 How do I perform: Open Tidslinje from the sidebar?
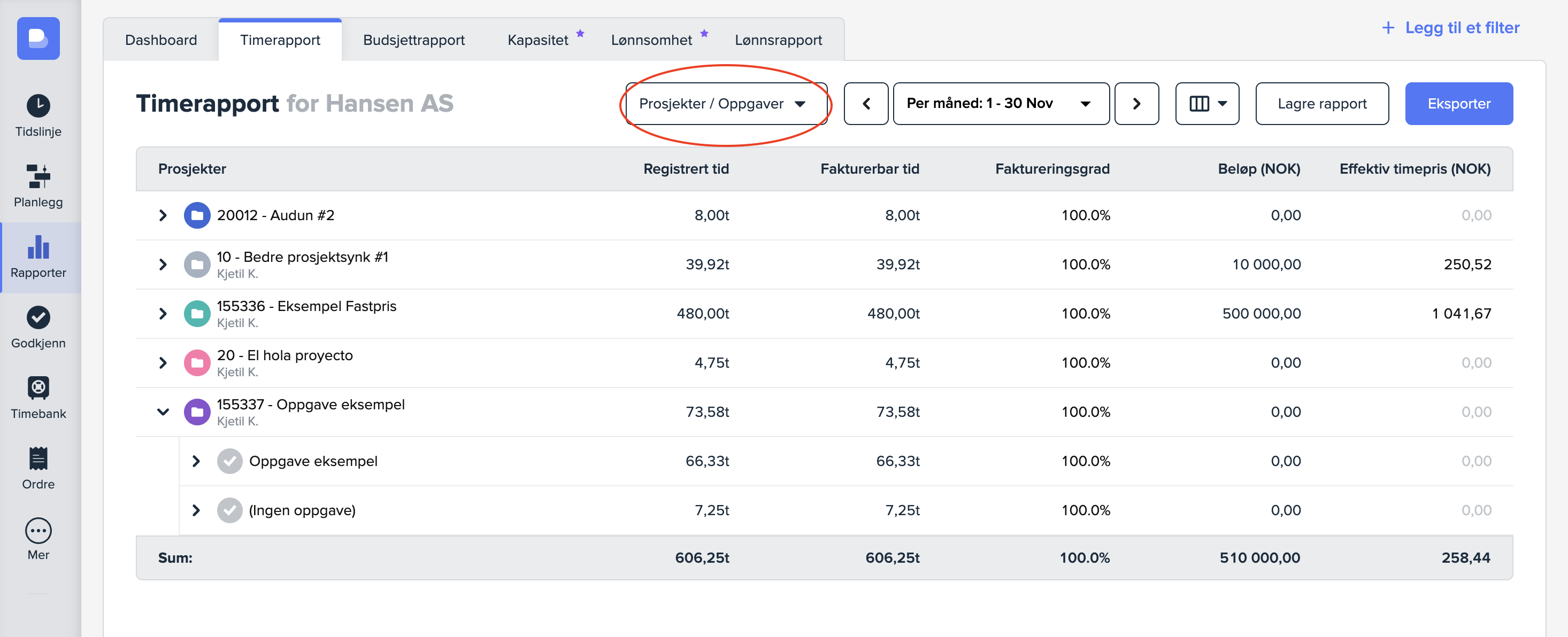click(x=38, y=115)
